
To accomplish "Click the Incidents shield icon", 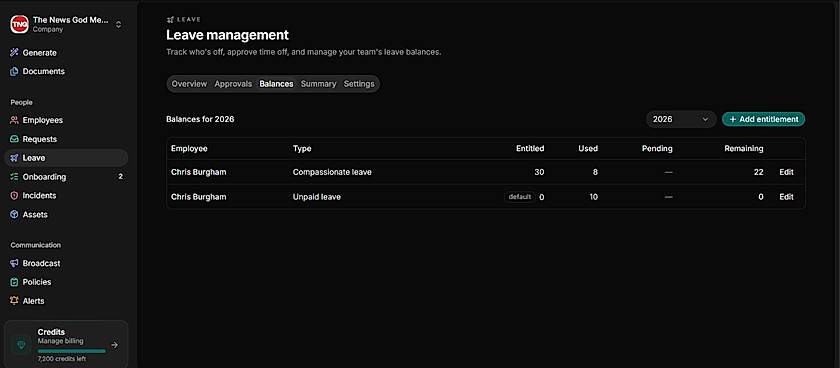I will (14, 196).
